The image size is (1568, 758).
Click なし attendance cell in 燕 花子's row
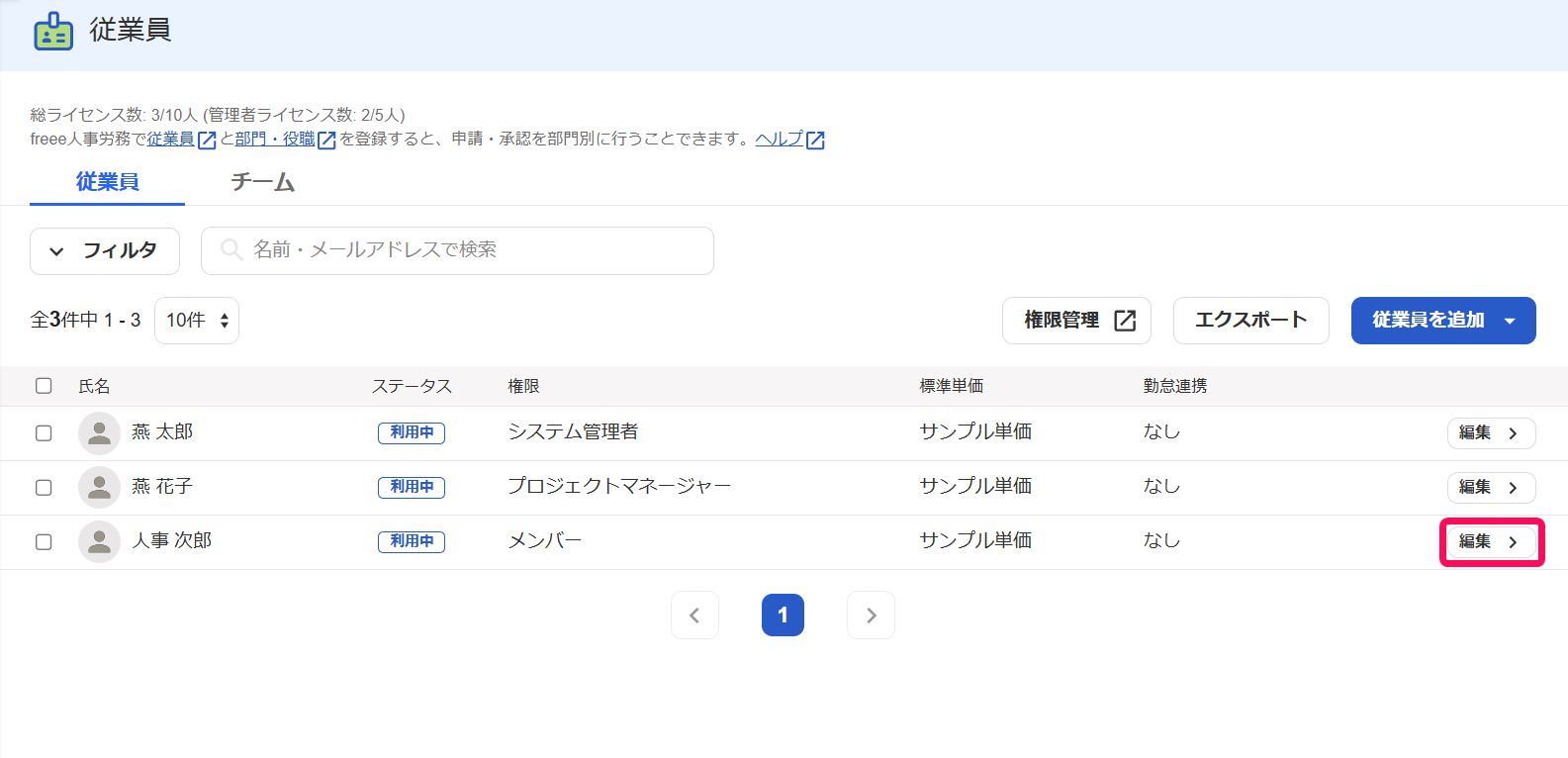pyautogui.click(x=1162, y=487)
